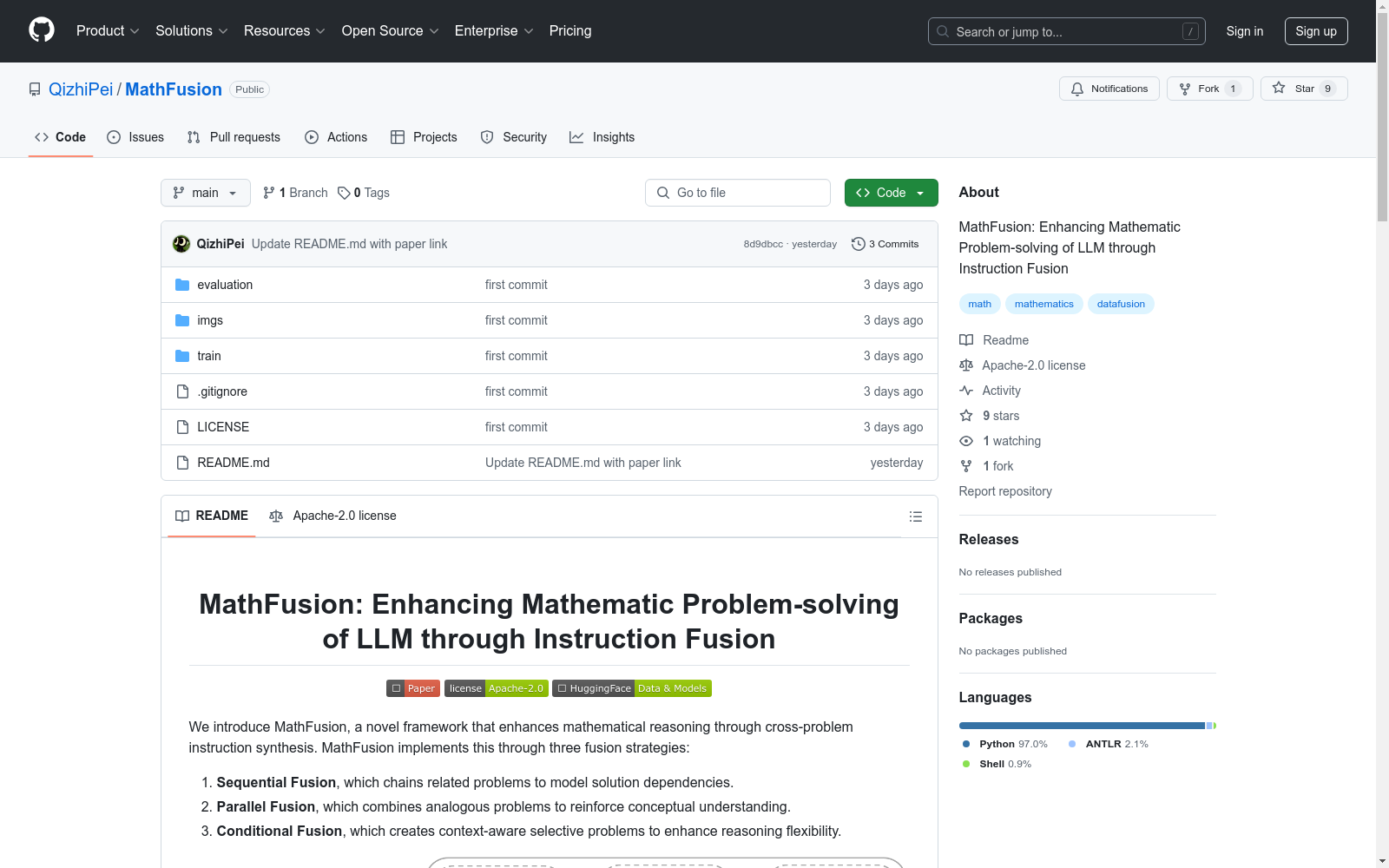Open commit 8d9dbcc link
Screen dimensions: 1389x868
[x=763, y=244]
